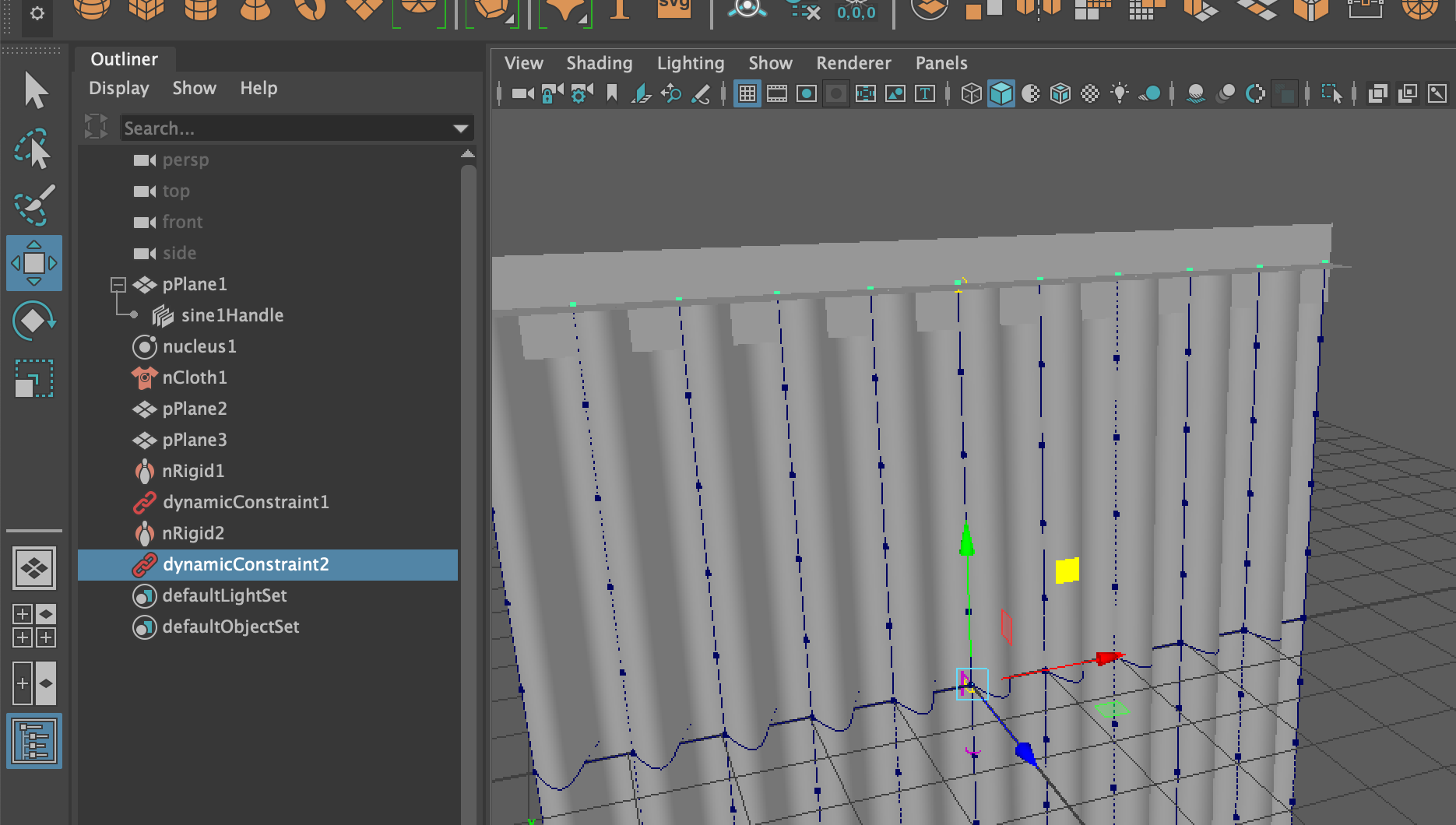Lock the camera with the padlock camera icon
The height and width of the screenshot is (825, 1456).
point(552,94)
